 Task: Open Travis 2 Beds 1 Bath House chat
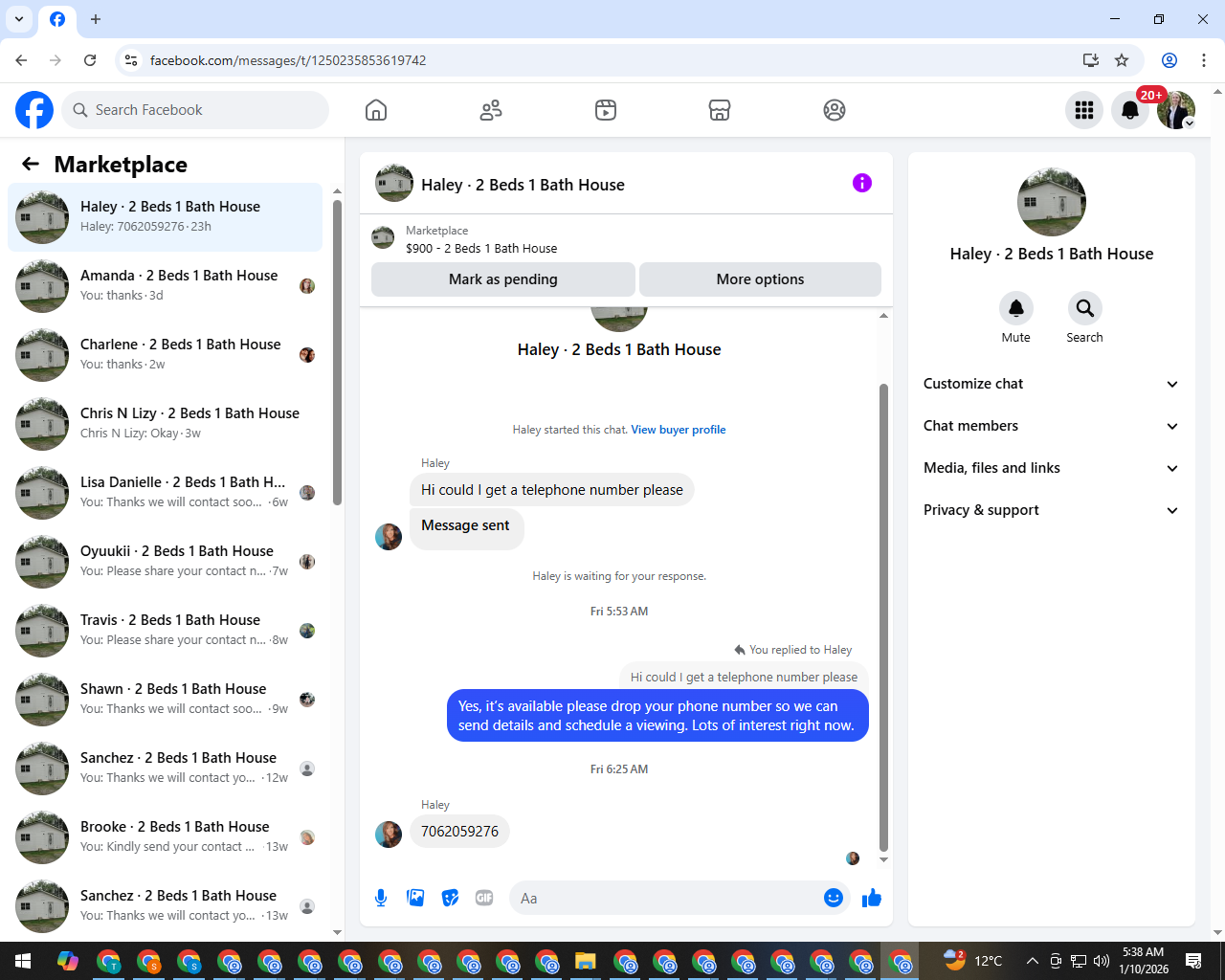(165, 631)
